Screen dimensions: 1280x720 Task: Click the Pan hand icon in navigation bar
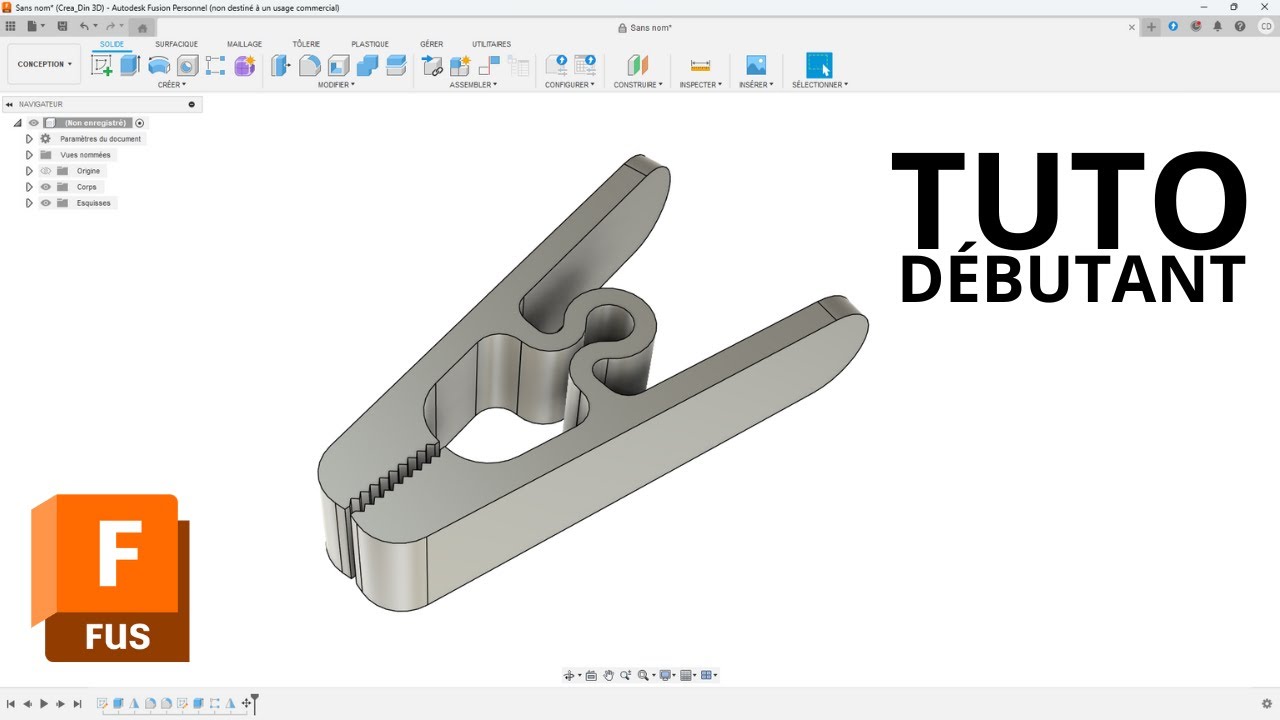coord(608,676)
